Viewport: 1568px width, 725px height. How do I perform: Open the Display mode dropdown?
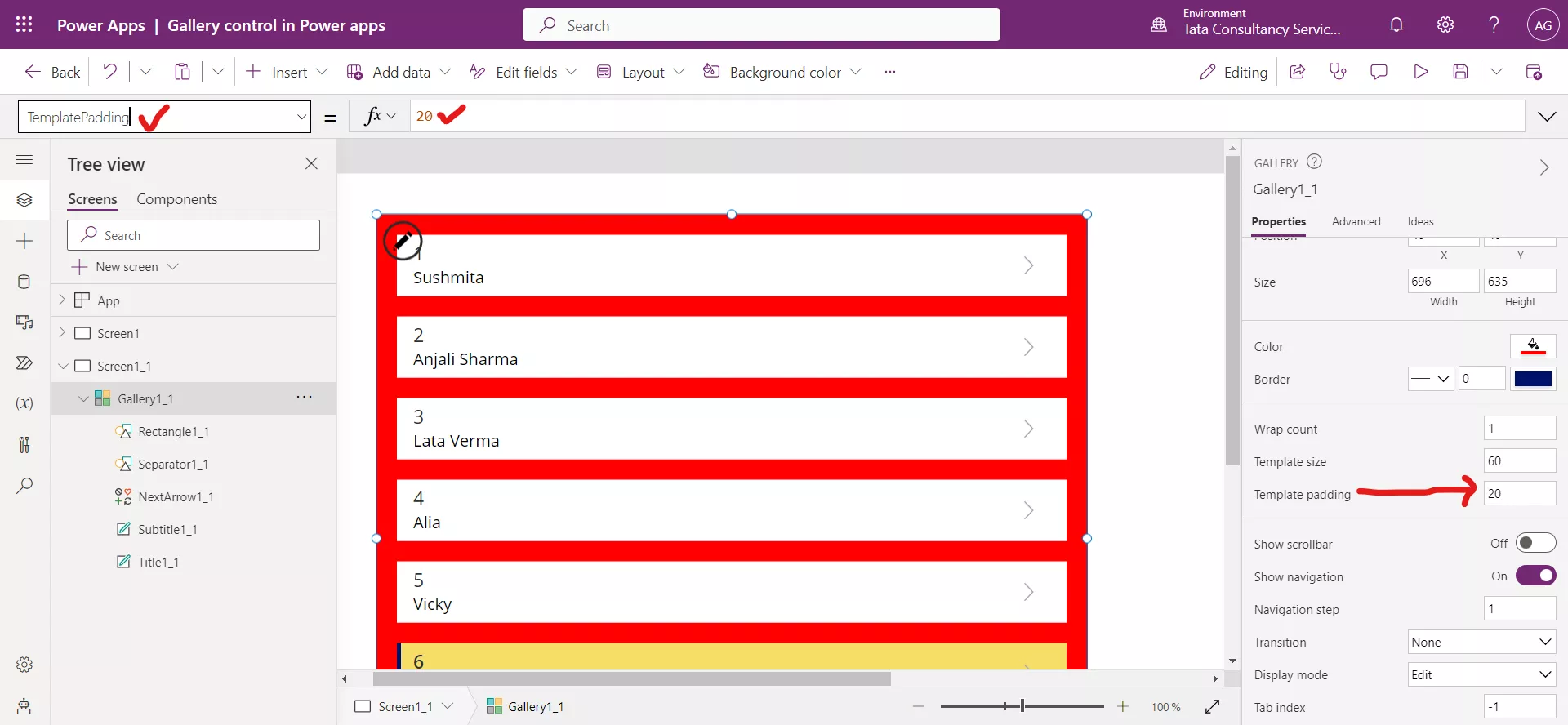pos(1481,674)
